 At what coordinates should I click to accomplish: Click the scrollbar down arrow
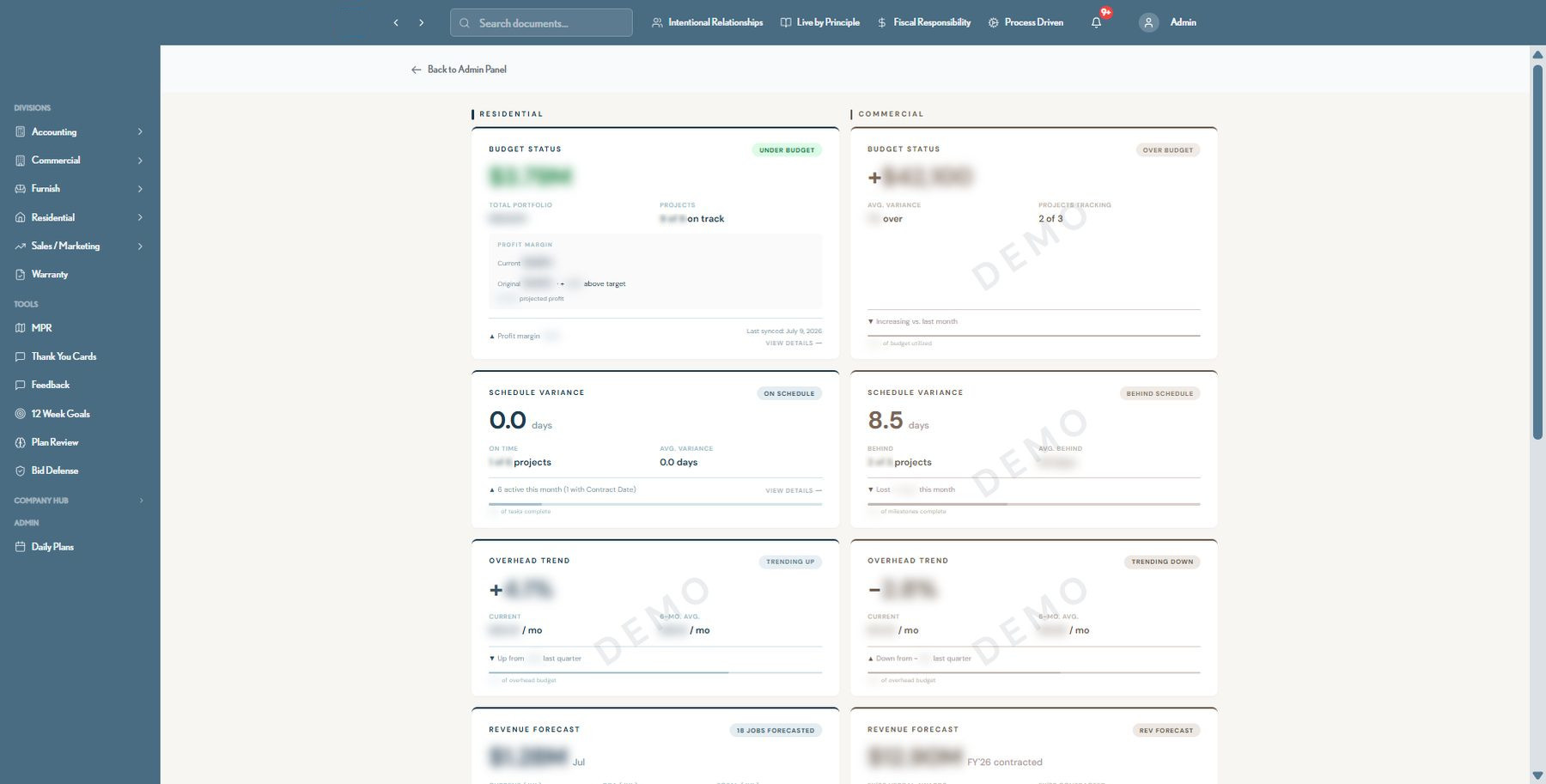(x=1537, y=775)
